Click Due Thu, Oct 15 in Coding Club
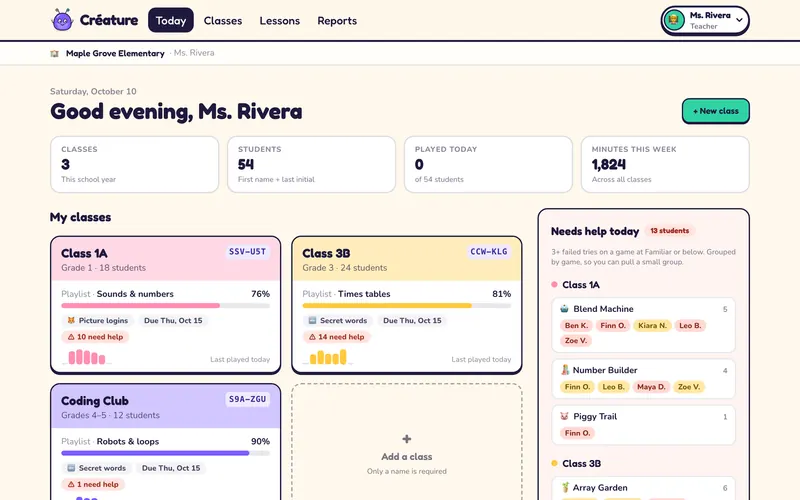This screenshot has width=800, height=500. 171,468
